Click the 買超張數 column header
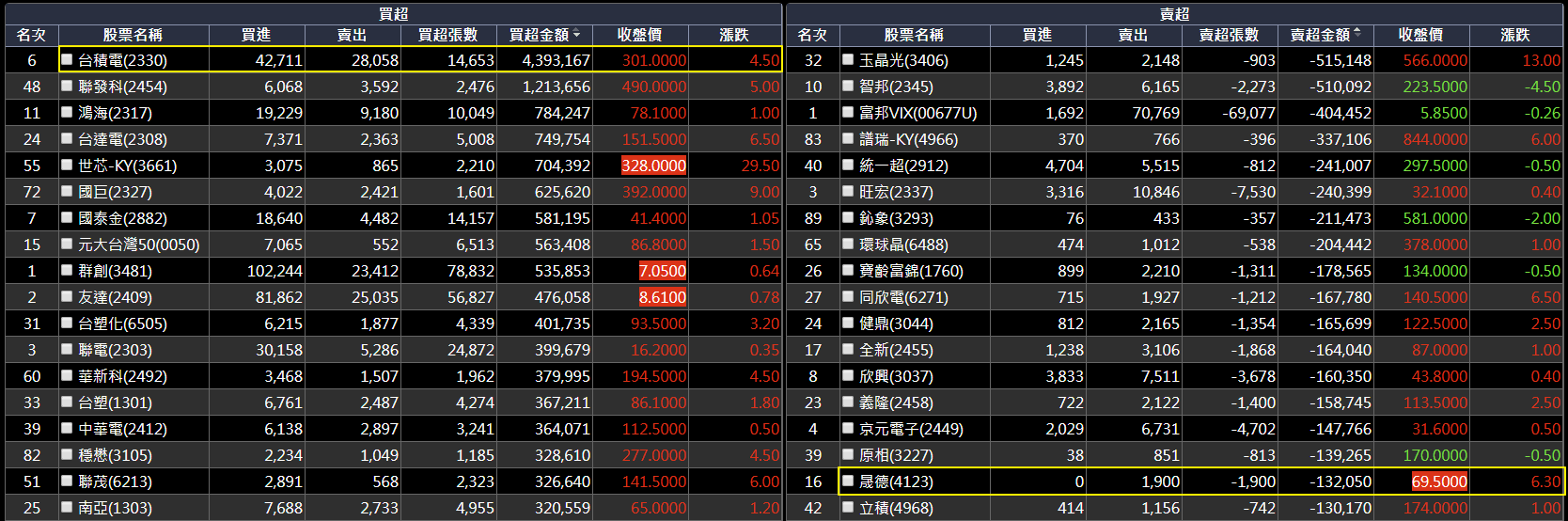Viewport: 1568px width, 521px height. [x=447, y=35]
